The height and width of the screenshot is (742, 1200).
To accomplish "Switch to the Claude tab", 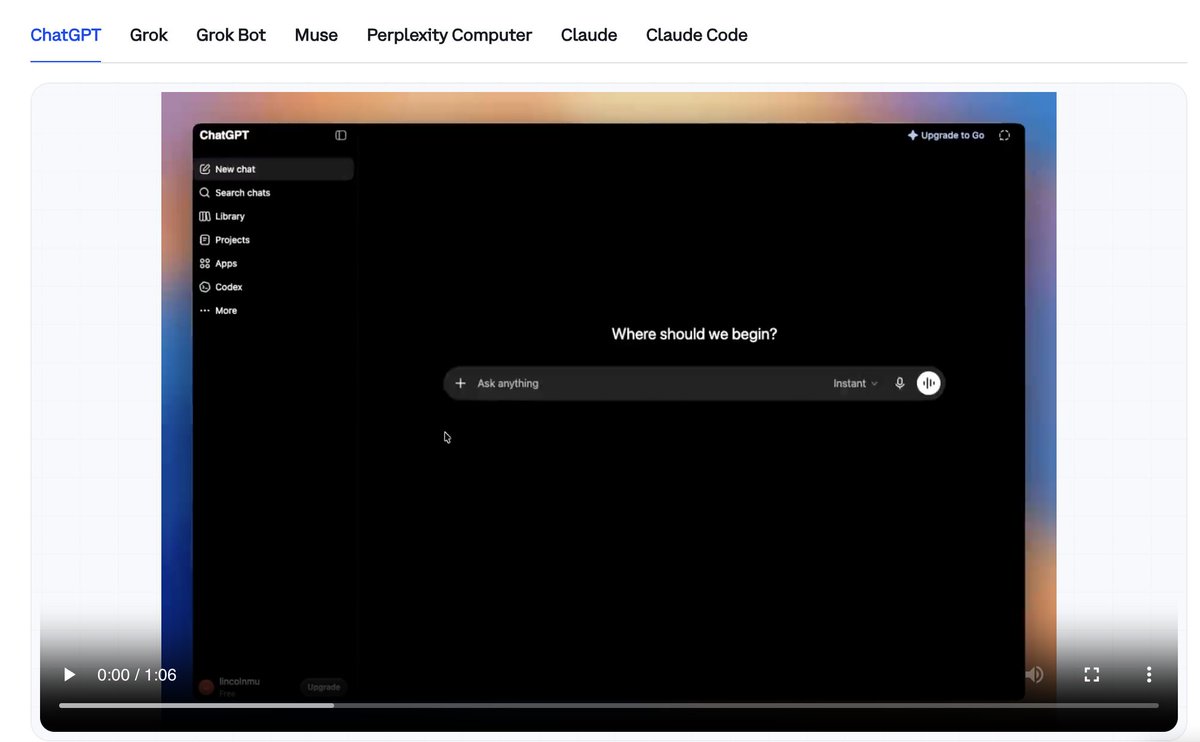I will 589,35.
